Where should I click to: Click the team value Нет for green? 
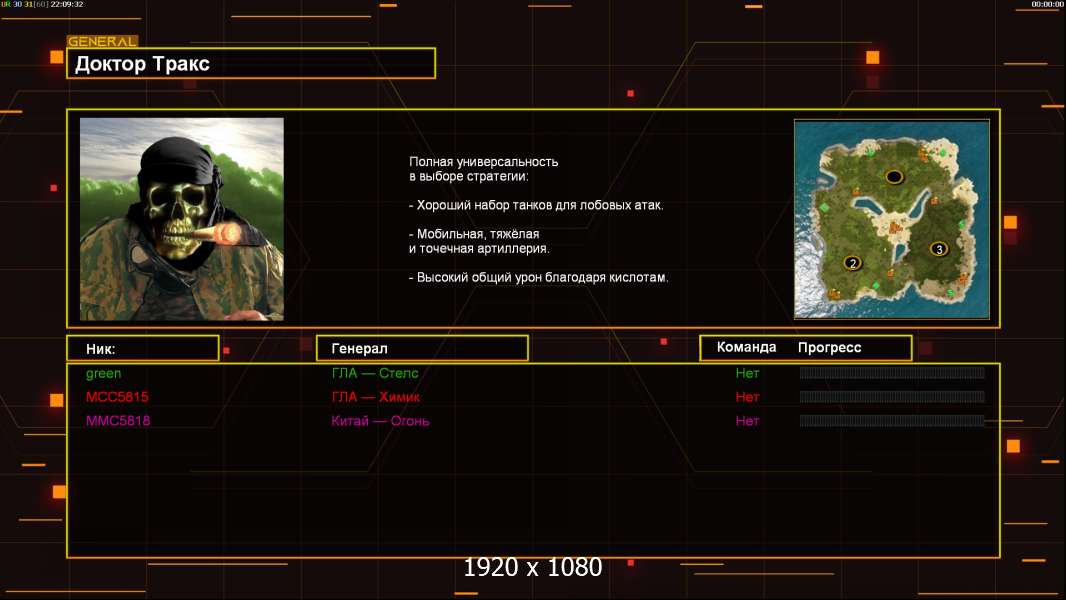pyautogui.click(x=747, y=373)
